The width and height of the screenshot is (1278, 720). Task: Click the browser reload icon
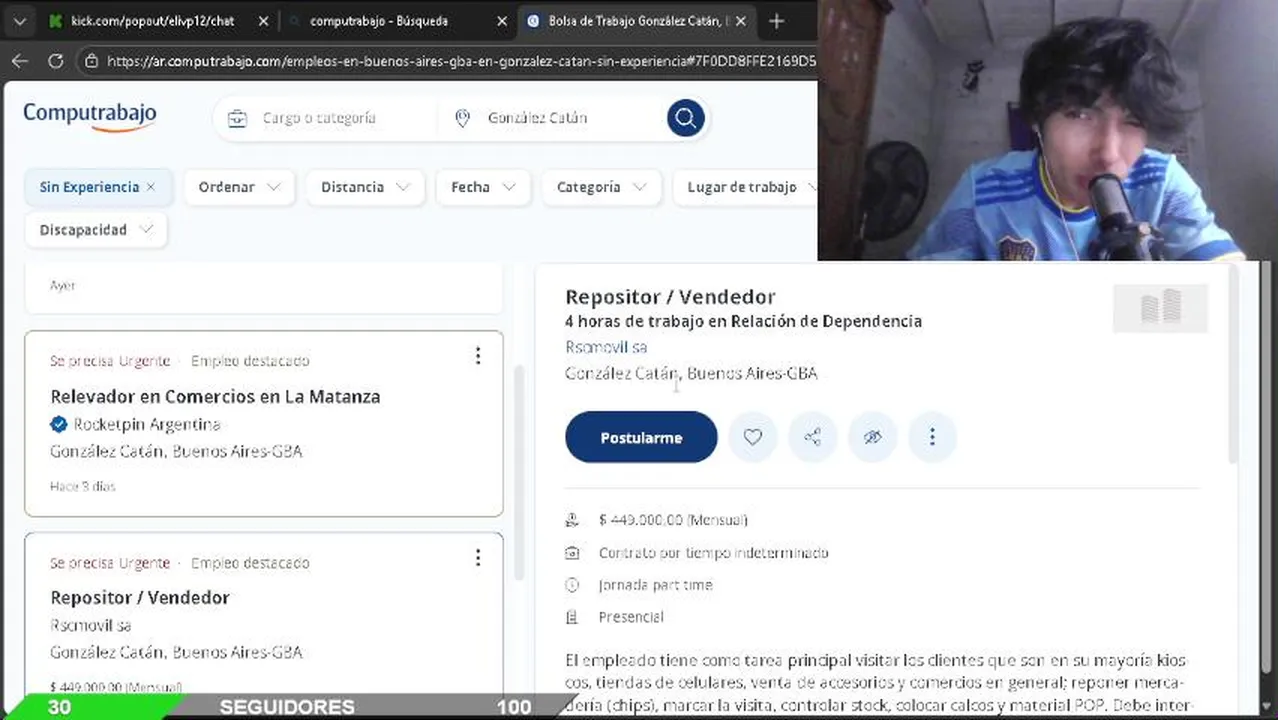click(x=56, y=61)
